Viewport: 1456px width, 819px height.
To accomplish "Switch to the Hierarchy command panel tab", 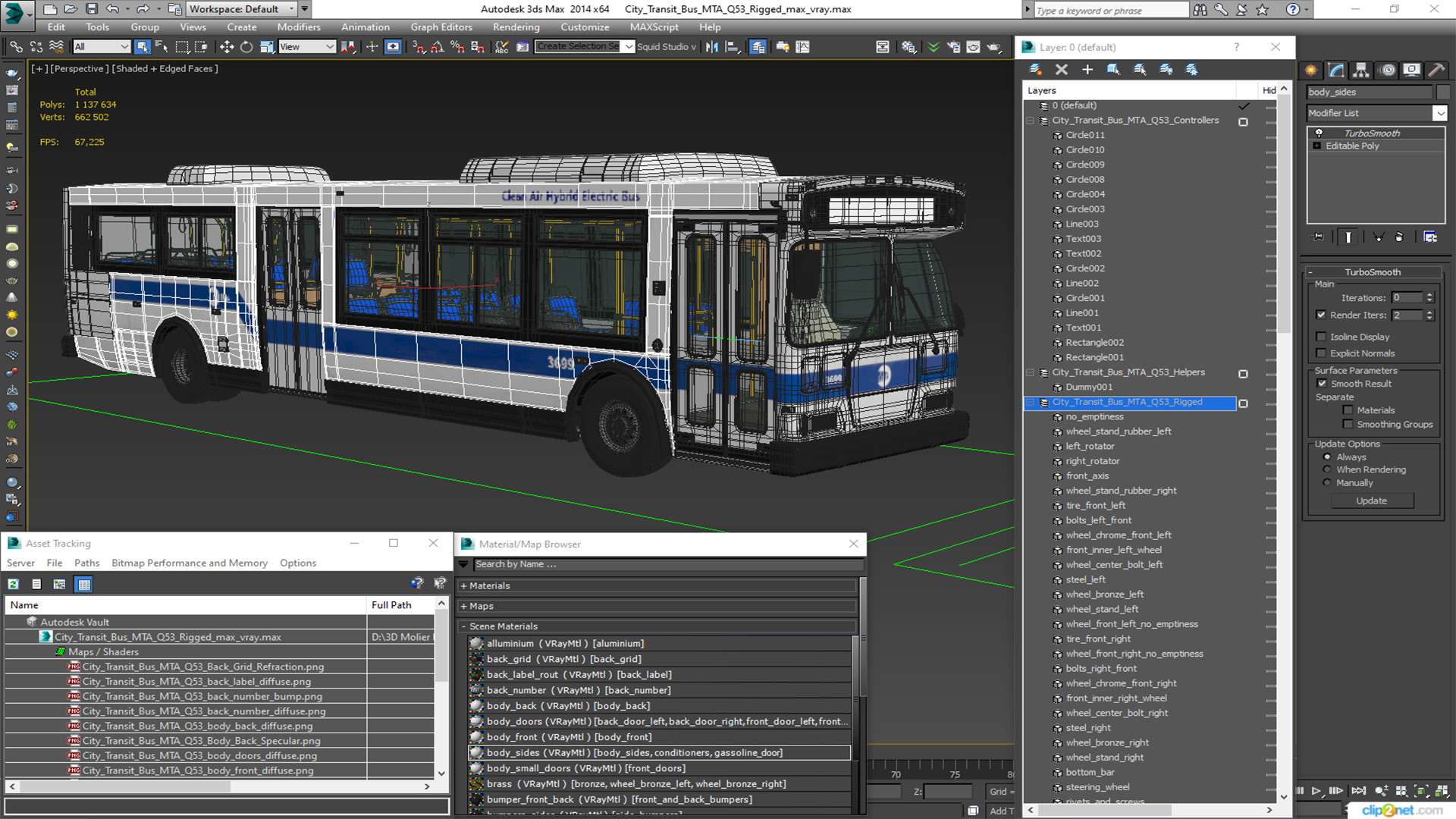I will tap(1361, 70).
